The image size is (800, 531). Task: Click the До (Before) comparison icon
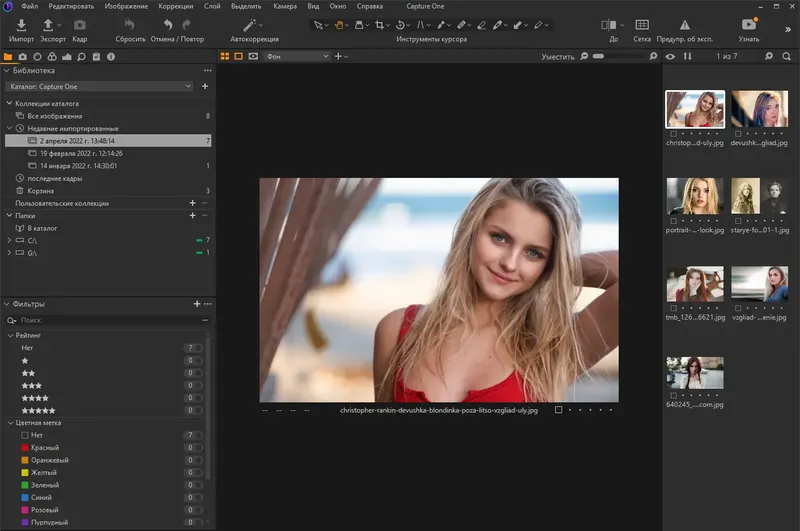pos(609,24)
